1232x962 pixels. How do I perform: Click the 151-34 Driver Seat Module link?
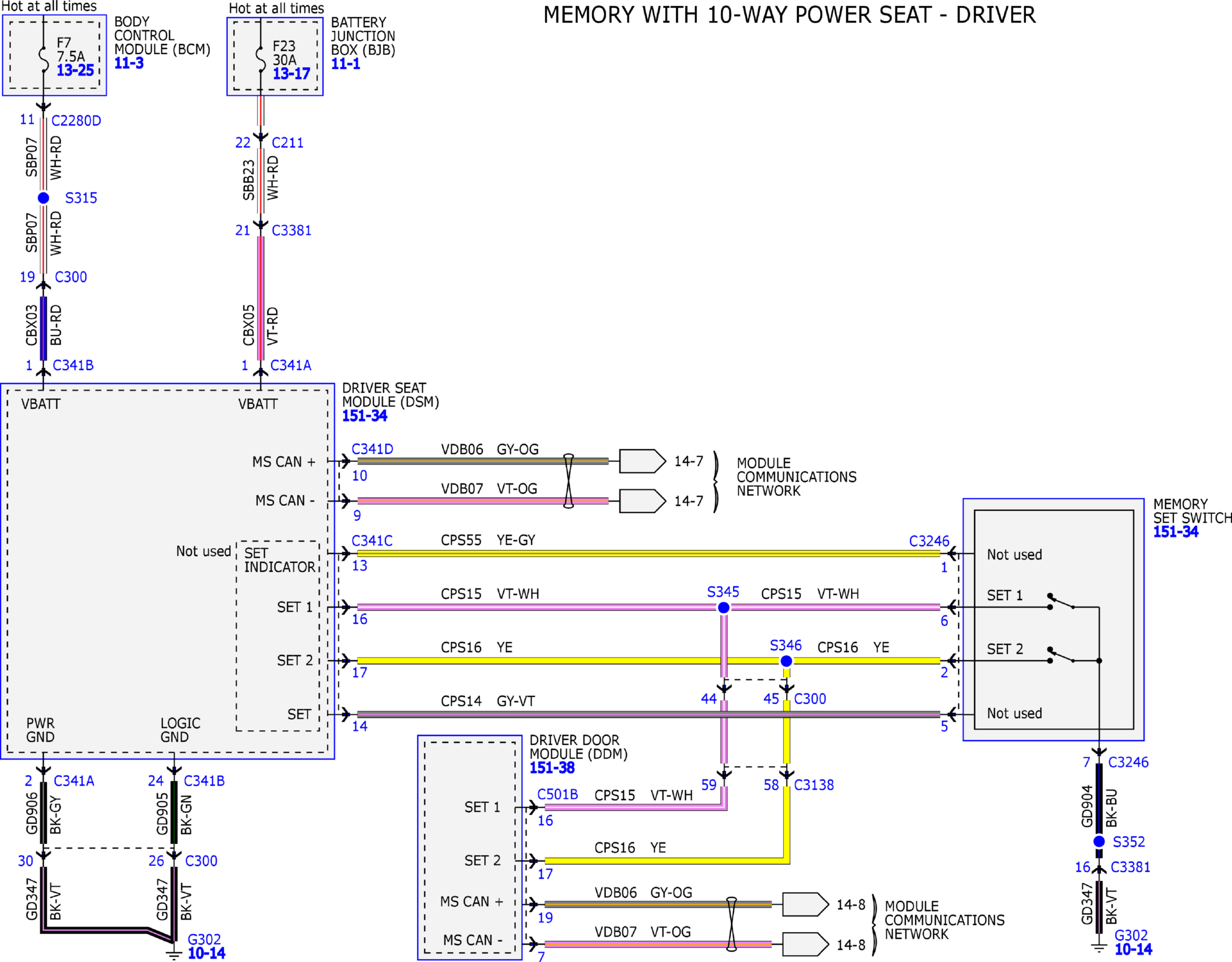click(364, 416)
